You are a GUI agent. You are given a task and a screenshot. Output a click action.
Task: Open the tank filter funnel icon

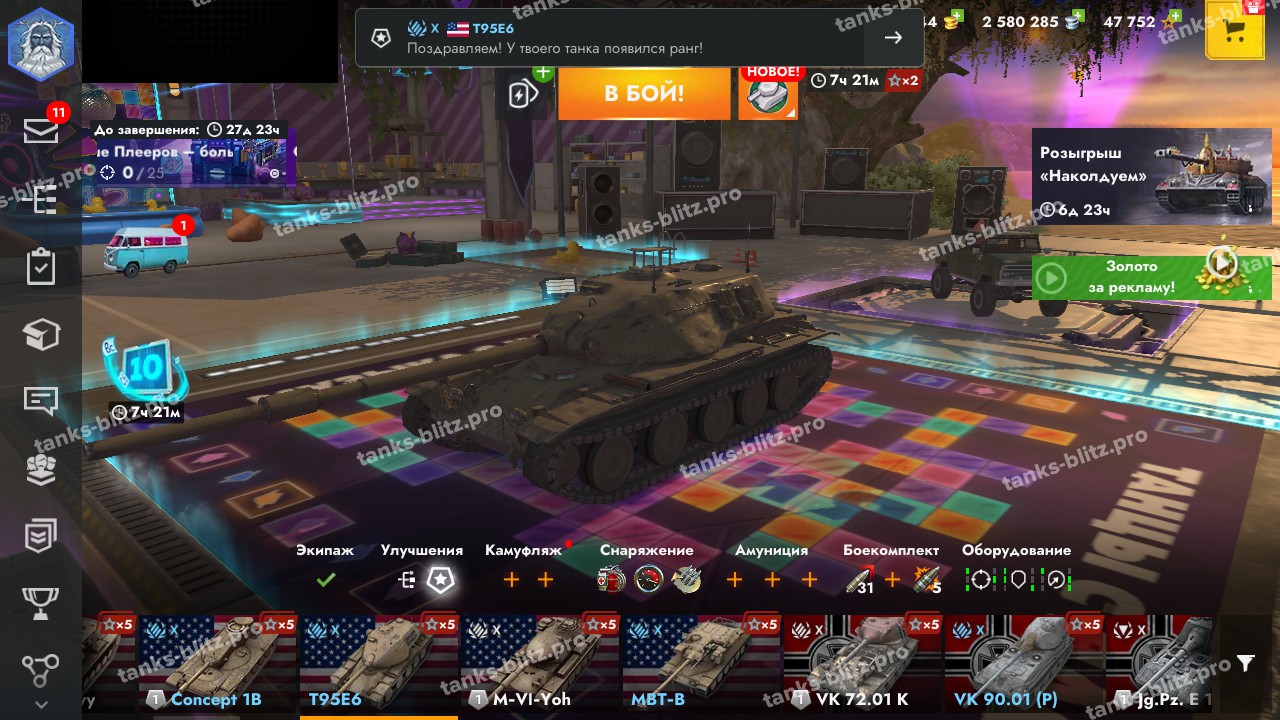click(1245, 663)
